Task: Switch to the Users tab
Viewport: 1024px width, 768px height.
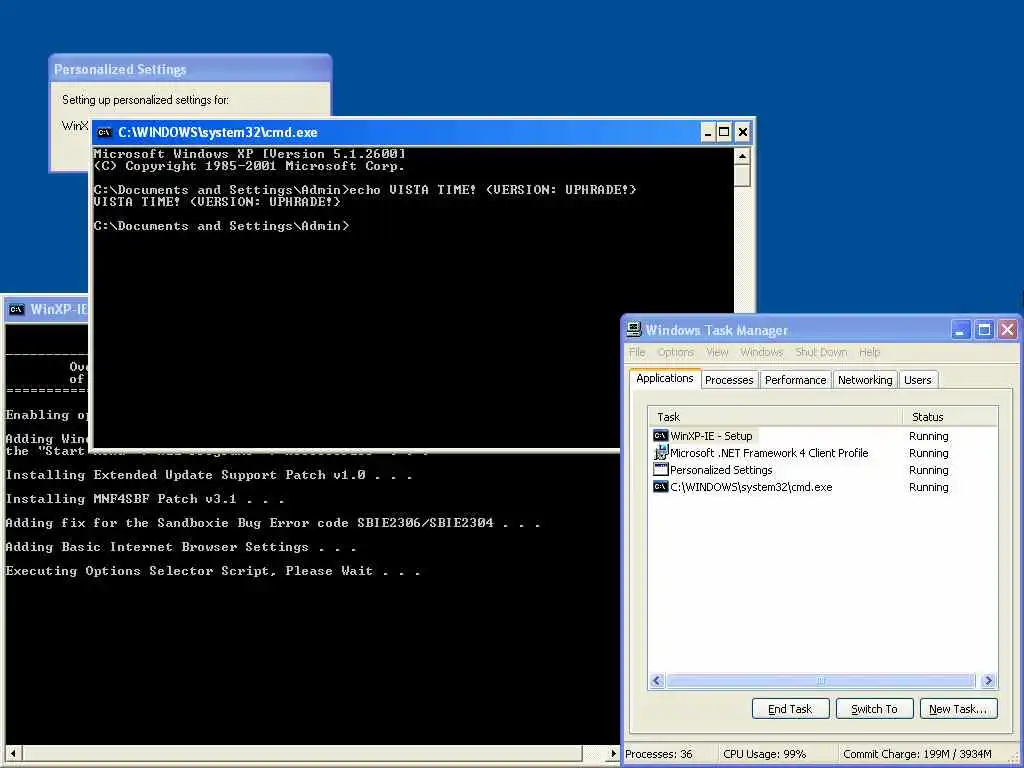Action: pos(918,380)
